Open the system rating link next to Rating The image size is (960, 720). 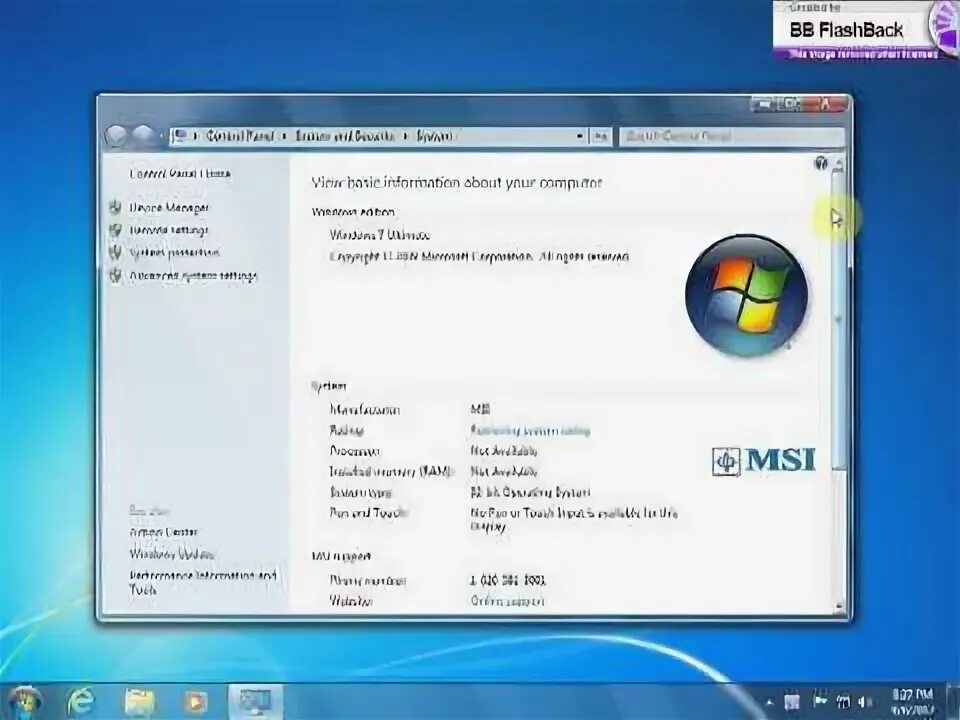click(530, 430)
